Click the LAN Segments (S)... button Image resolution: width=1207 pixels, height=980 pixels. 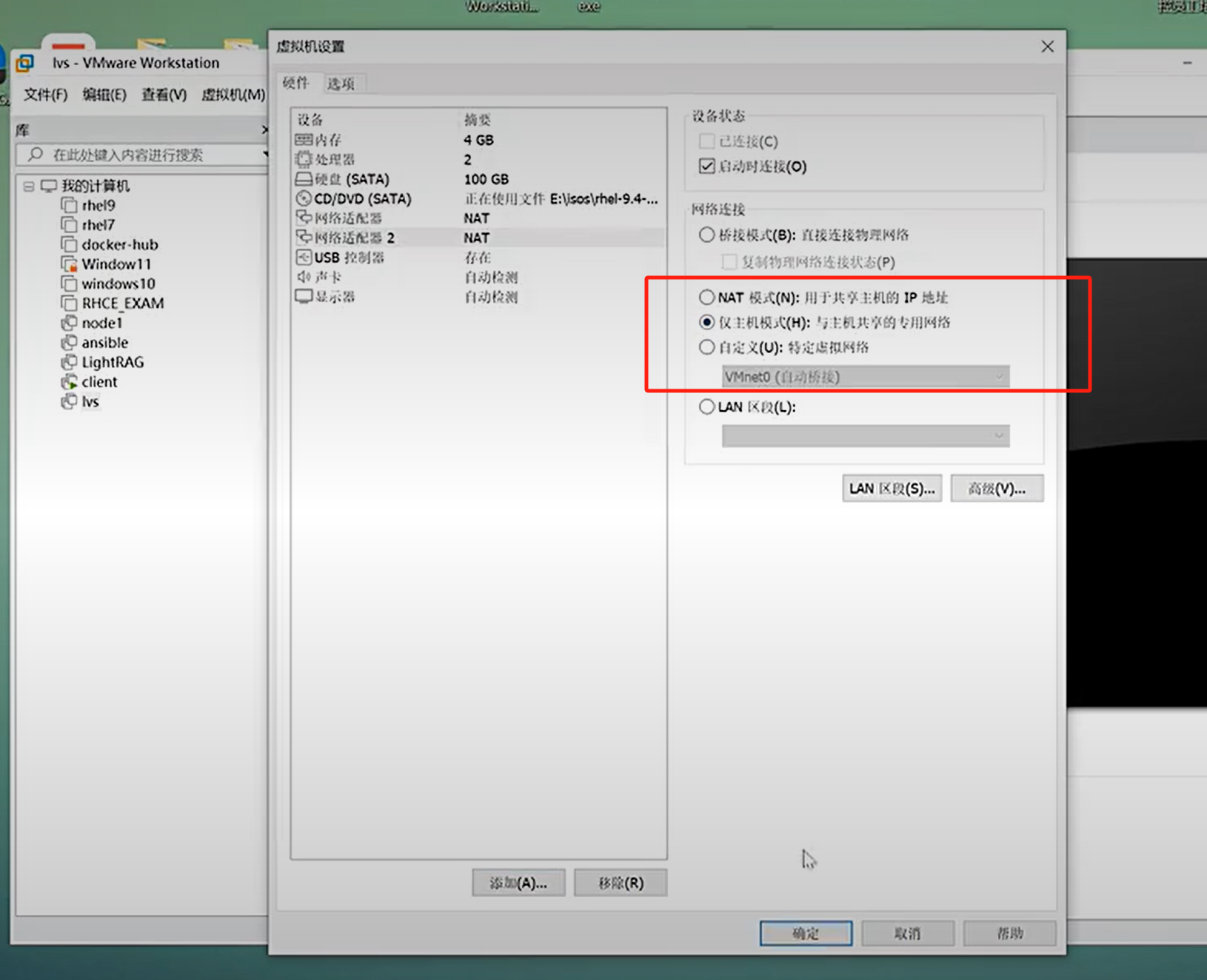pyautogui.click(x=892, y=489)
